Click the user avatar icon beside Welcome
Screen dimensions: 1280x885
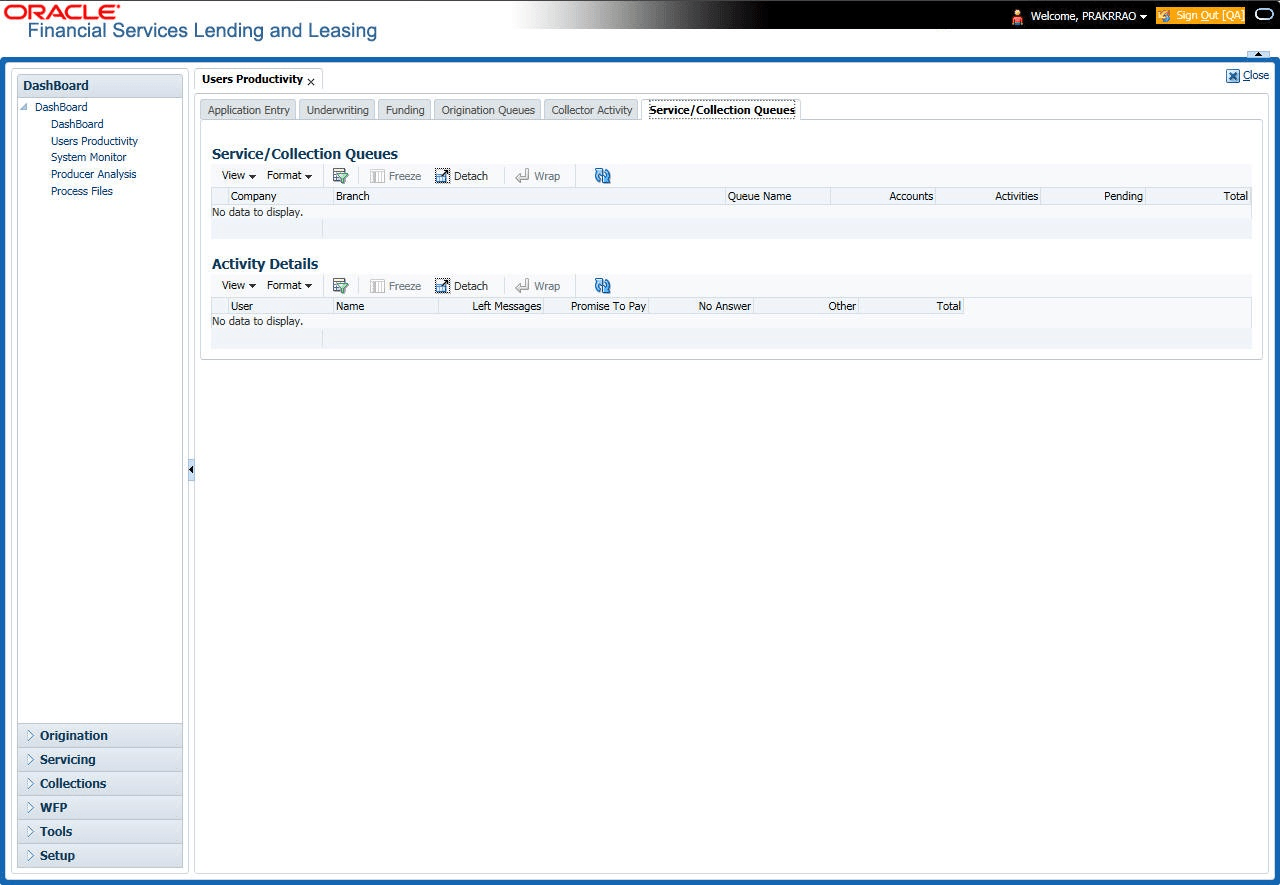coord(1017,16)
